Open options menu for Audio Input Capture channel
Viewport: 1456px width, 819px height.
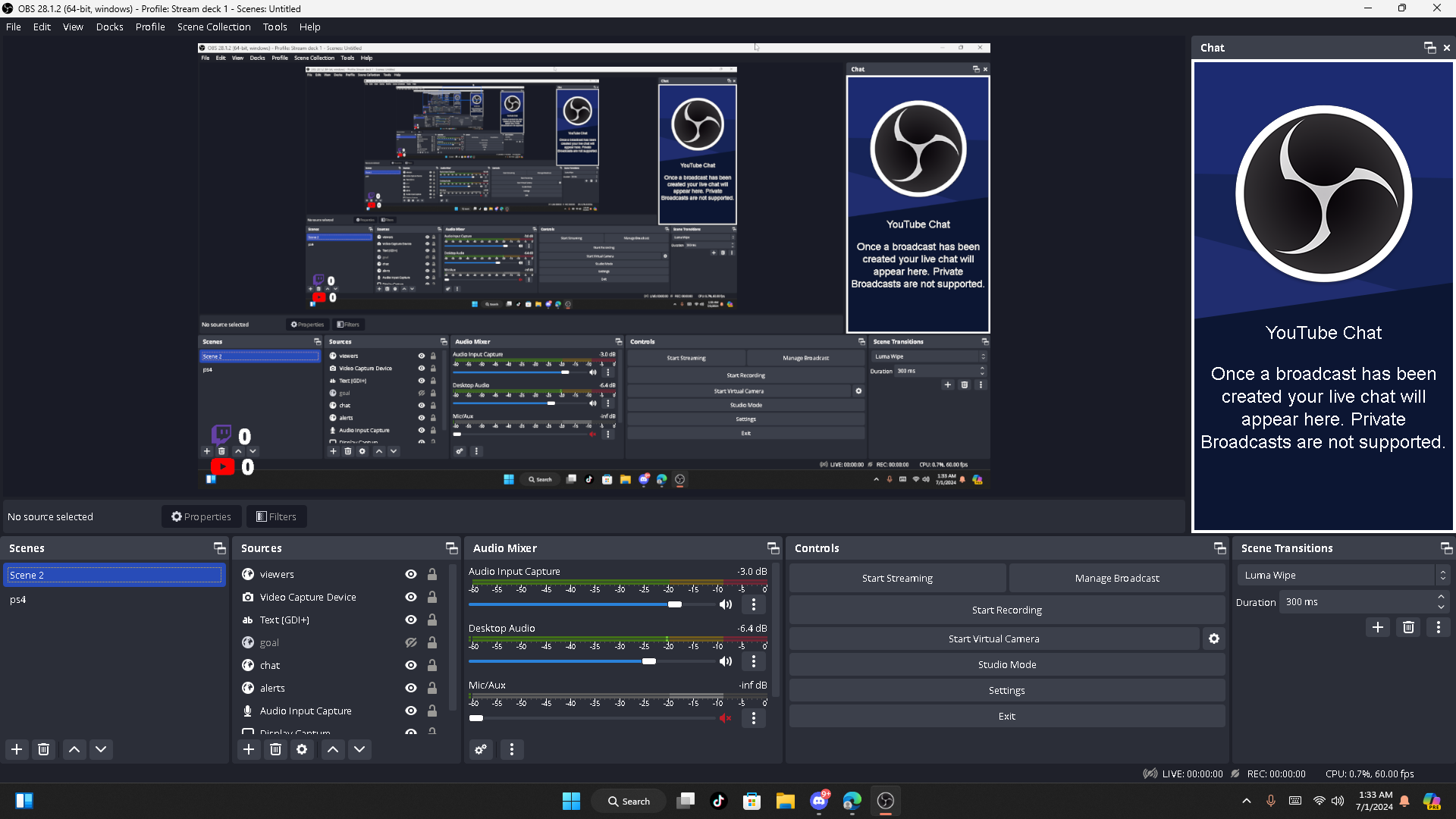(754, 604)
